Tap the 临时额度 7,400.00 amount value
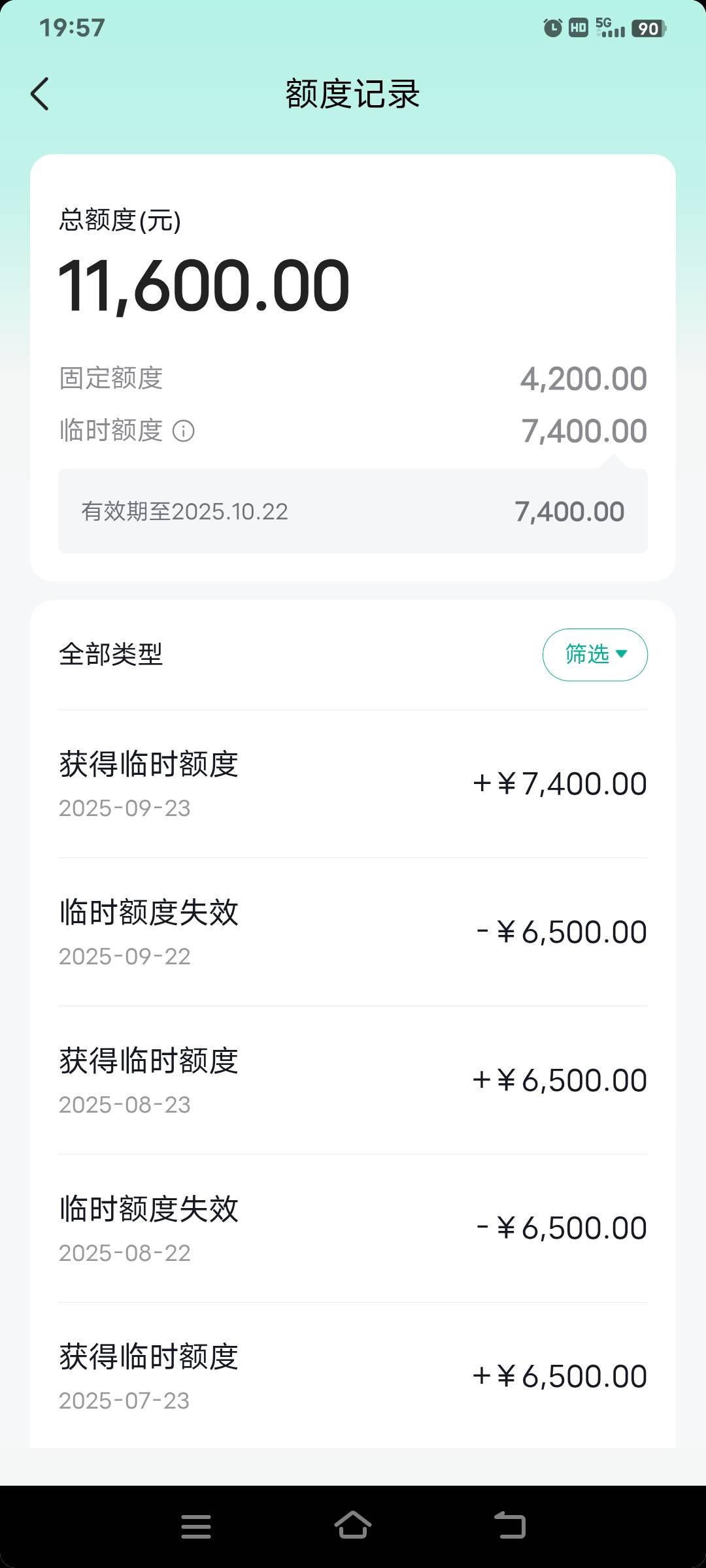The image size is (706, 1568). 584,431
